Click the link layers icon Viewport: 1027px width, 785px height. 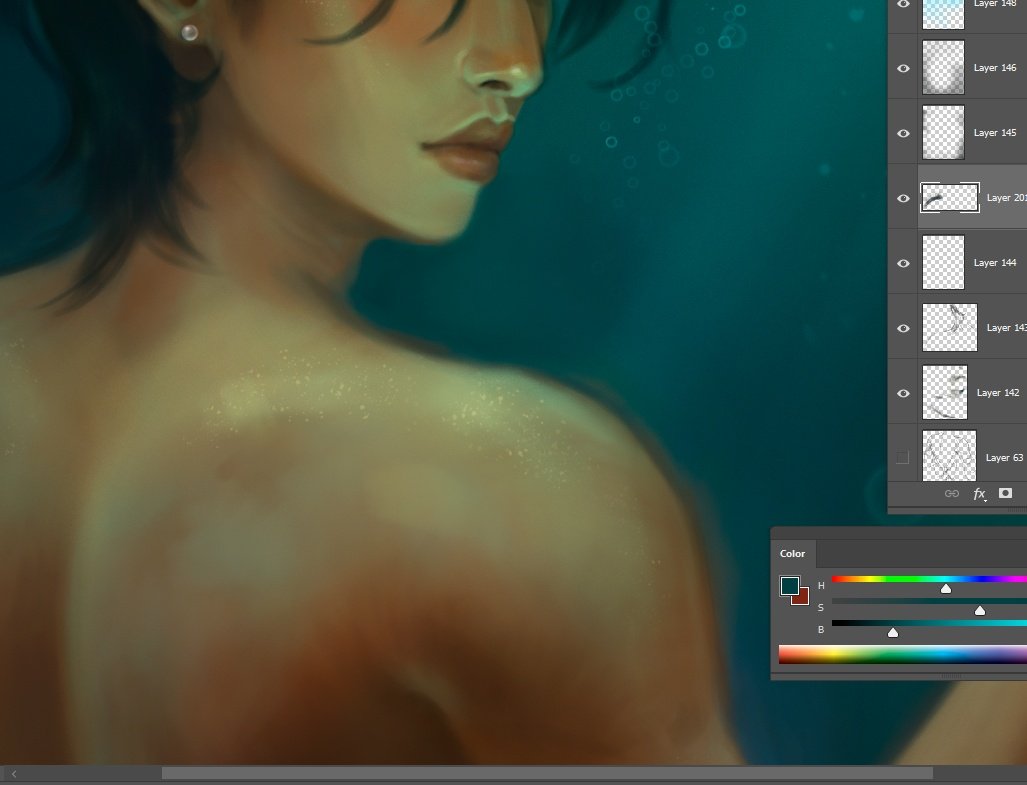click(952, 494)
